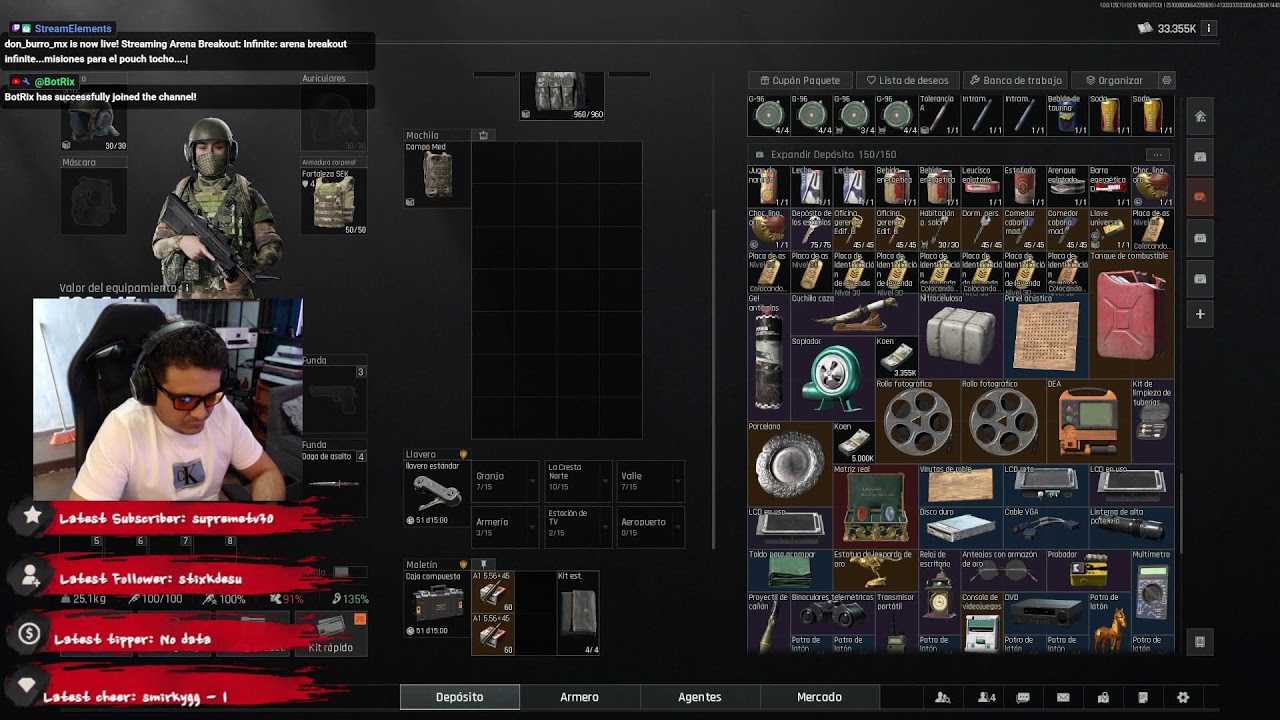
Task: Open the safe icon below the sidebar
Action: 1200,641
